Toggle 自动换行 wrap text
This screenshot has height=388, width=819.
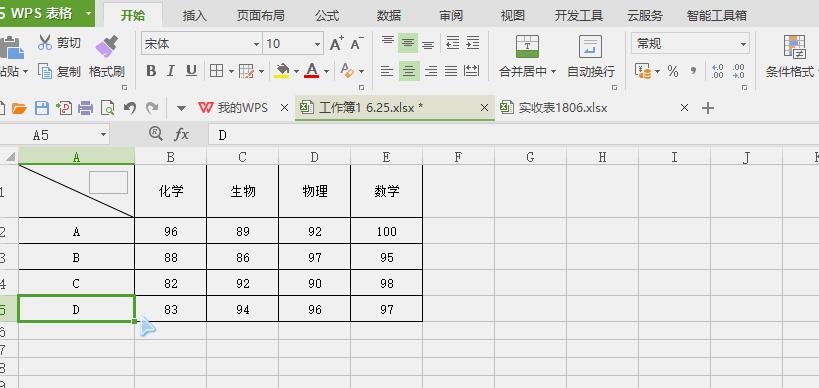pos(591,56)
